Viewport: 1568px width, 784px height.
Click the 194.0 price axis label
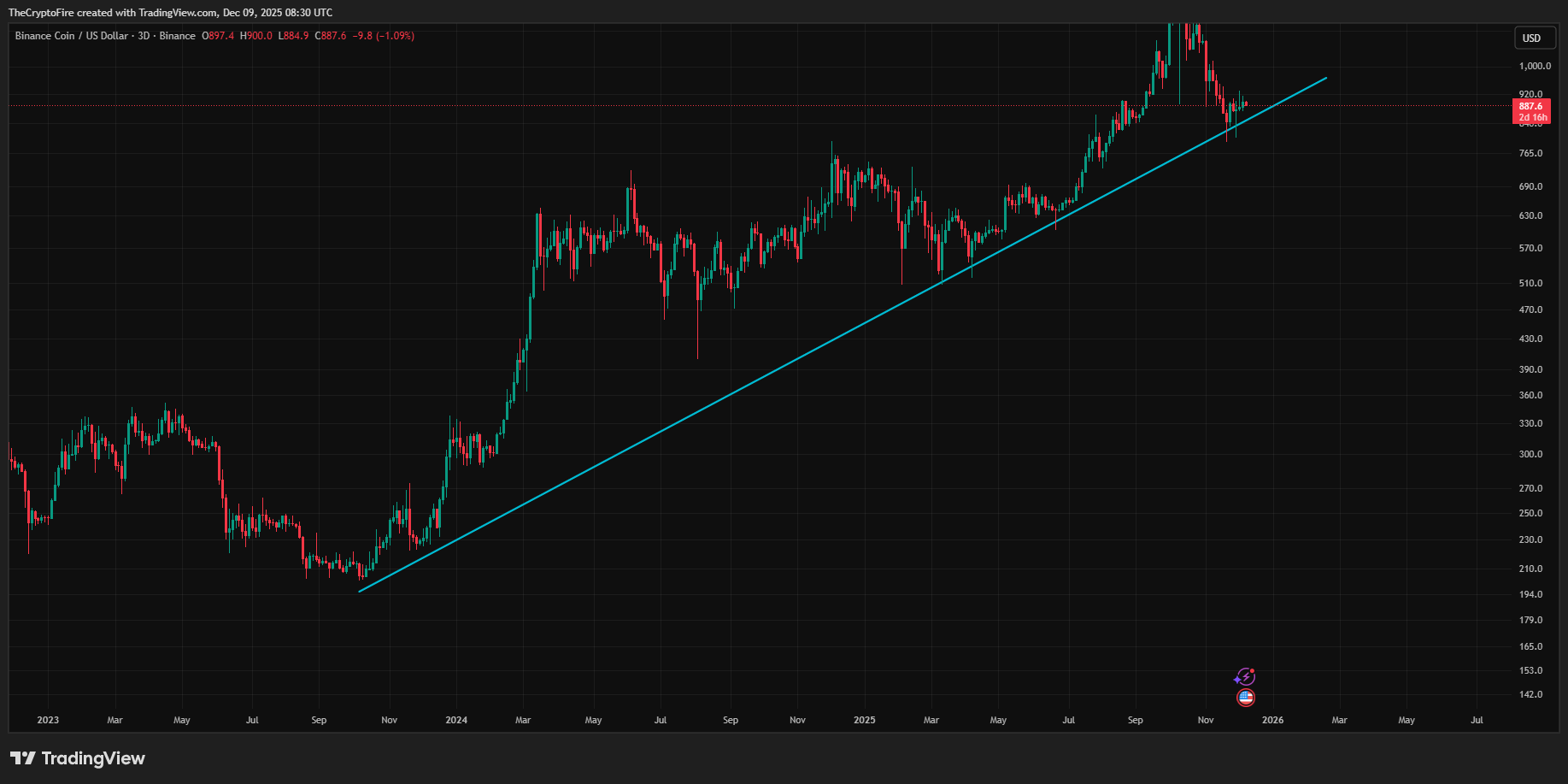(1531, 594)
